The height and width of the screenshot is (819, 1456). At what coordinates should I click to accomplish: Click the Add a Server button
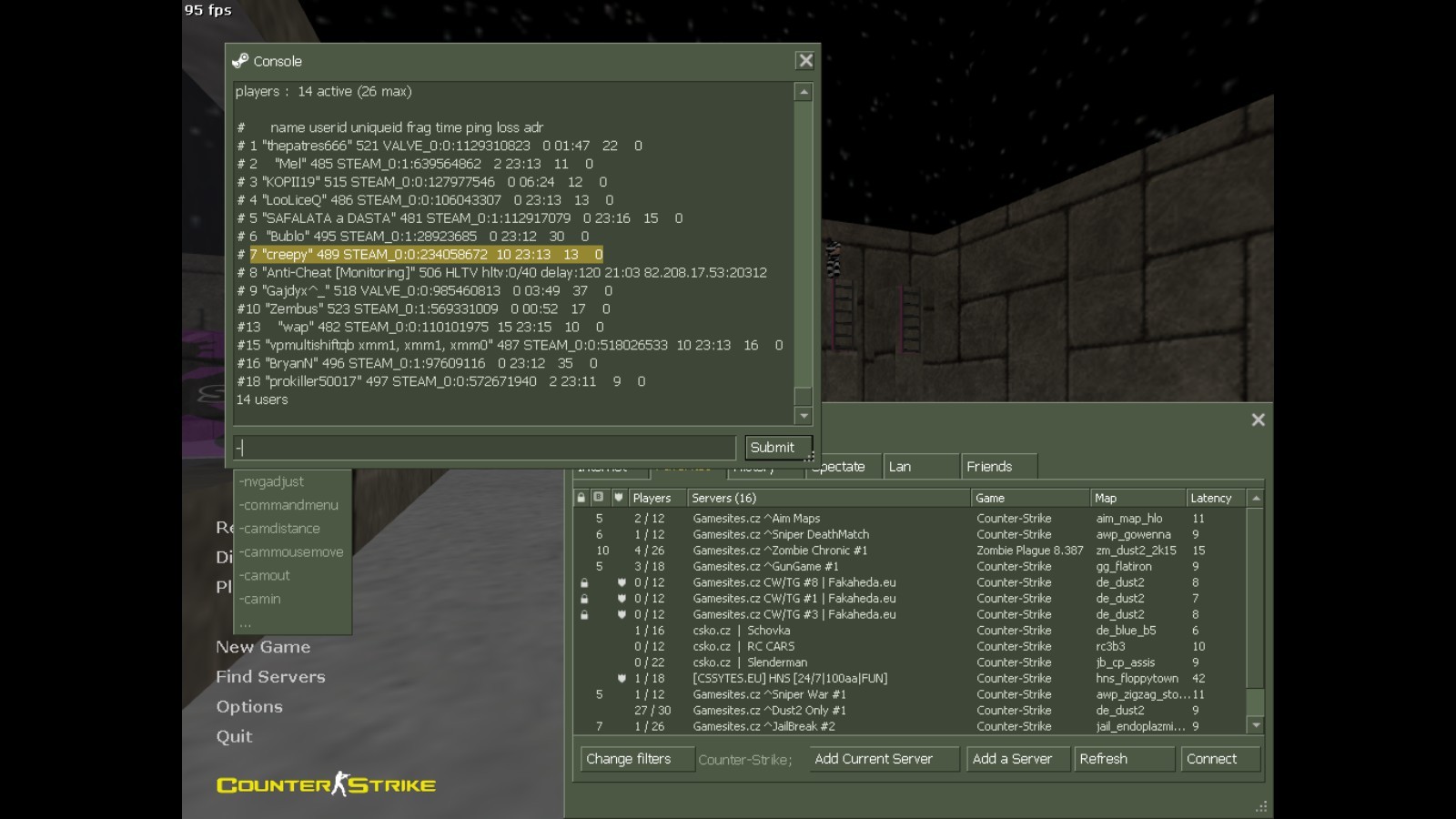[x=1016, y=759]
